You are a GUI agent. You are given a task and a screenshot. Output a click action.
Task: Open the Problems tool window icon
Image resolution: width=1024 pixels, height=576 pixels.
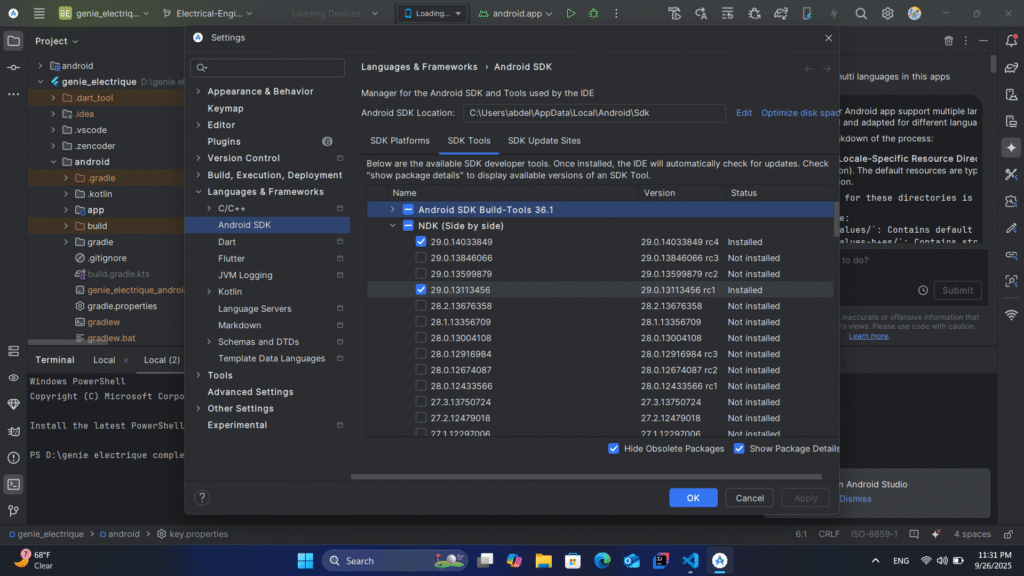coord(13,458)
